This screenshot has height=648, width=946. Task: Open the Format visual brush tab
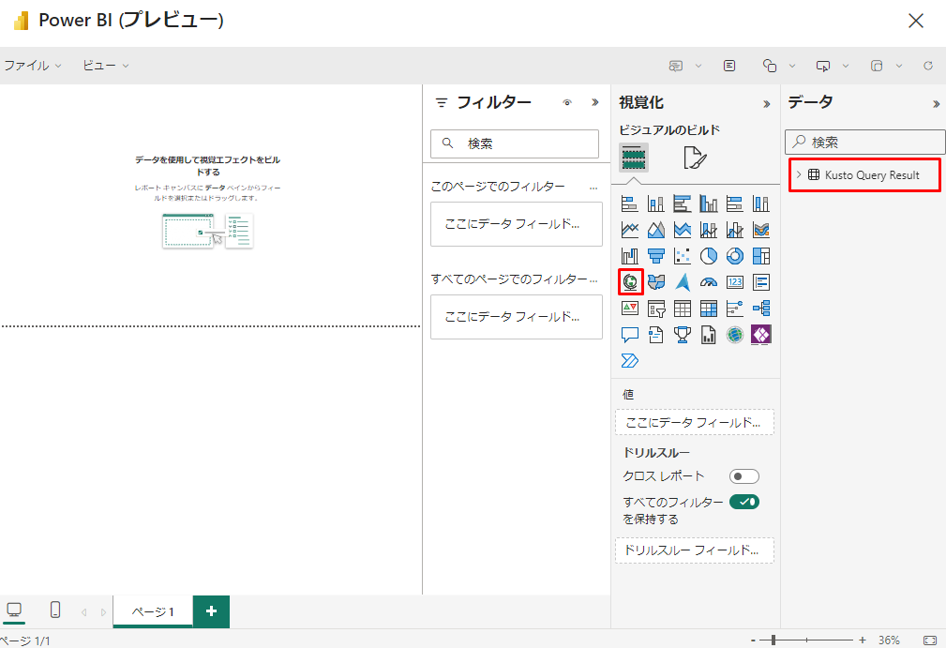click(694, 157)
